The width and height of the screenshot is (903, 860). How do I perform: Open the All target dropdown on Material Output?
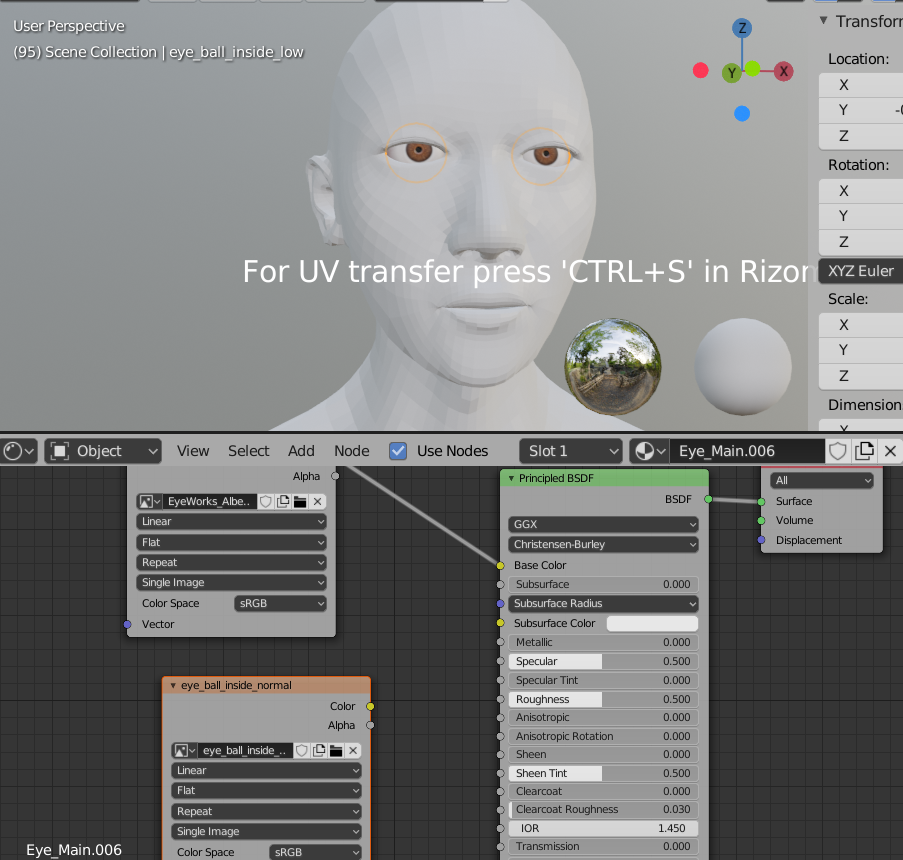coord(822,480)
